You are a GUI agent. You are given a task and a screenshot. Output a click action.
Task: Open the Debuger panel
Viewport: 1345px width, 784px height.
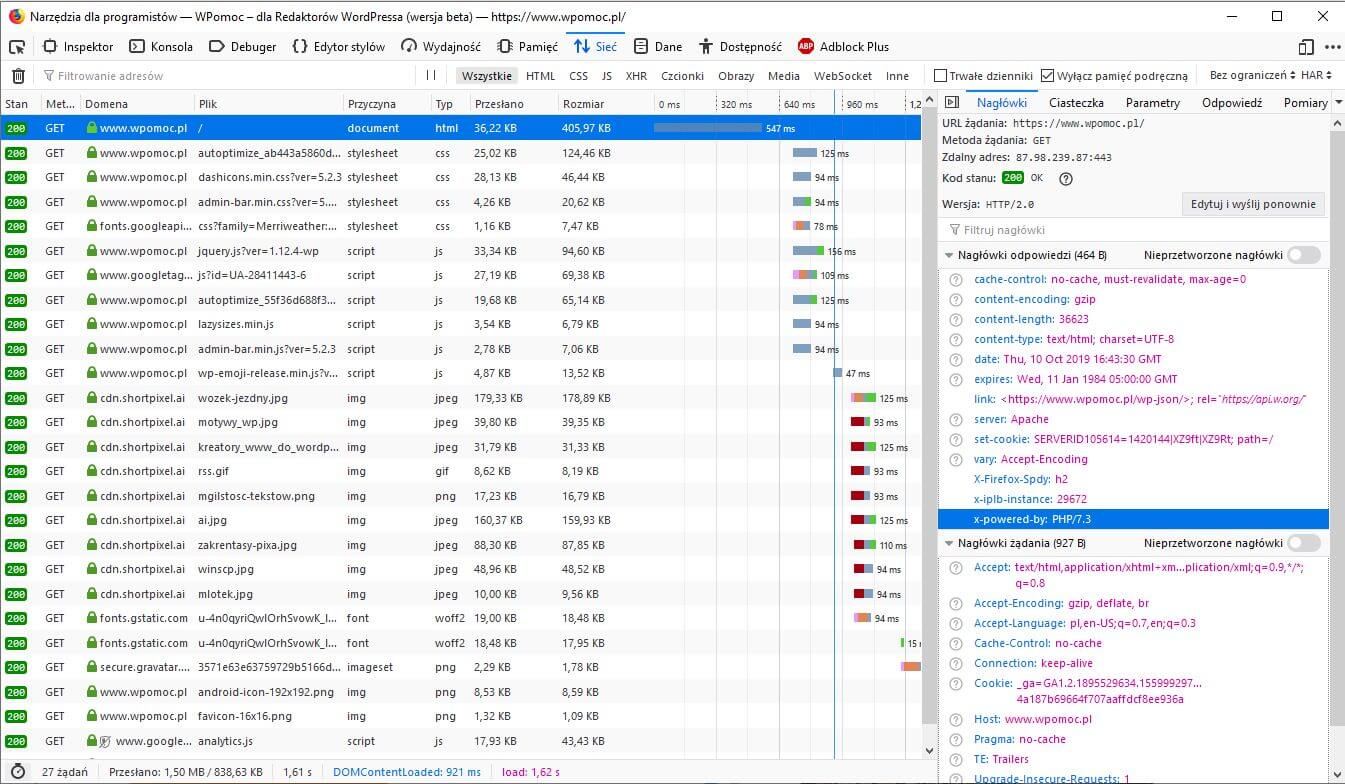(243, 47)
